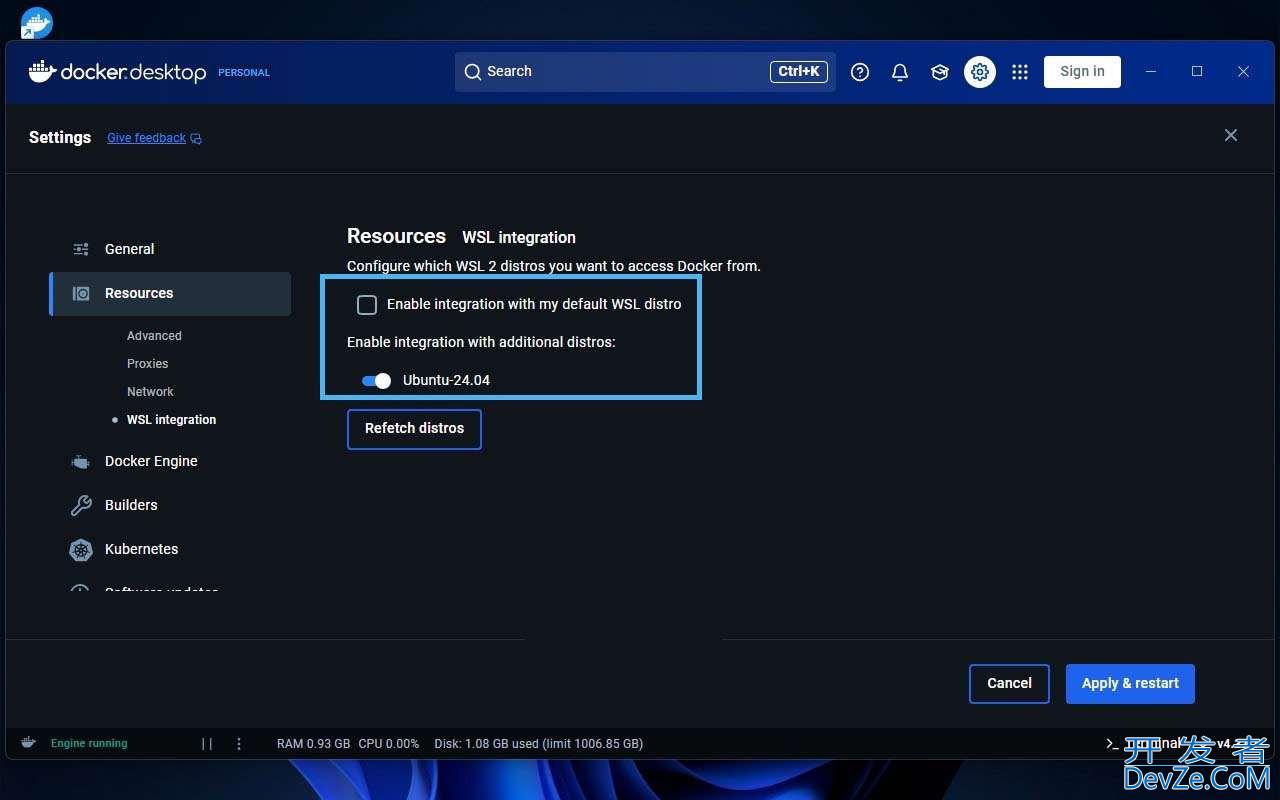
Task: Select the Resources settings section
Action: click(170, 293)
